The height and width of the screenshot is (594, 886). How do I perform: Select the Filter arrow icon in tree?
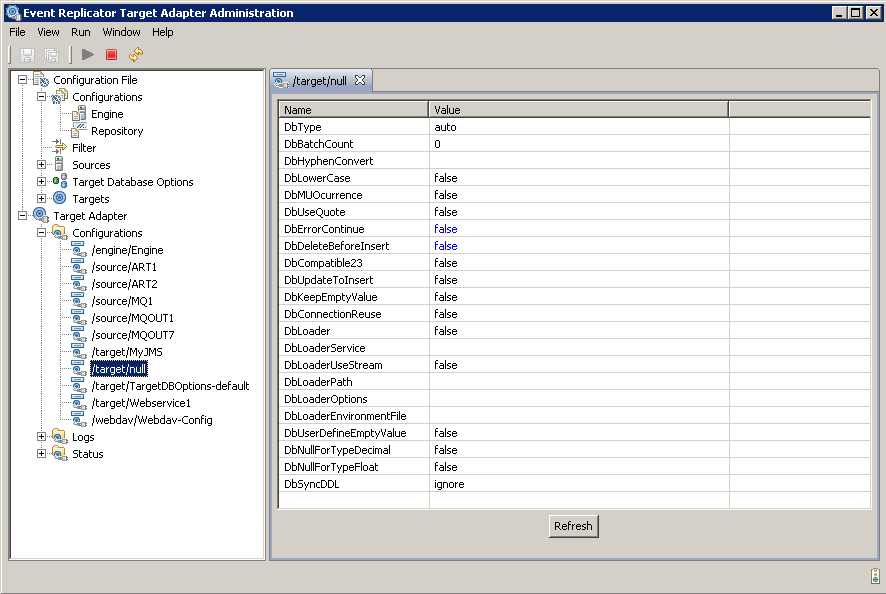(59, 148)
